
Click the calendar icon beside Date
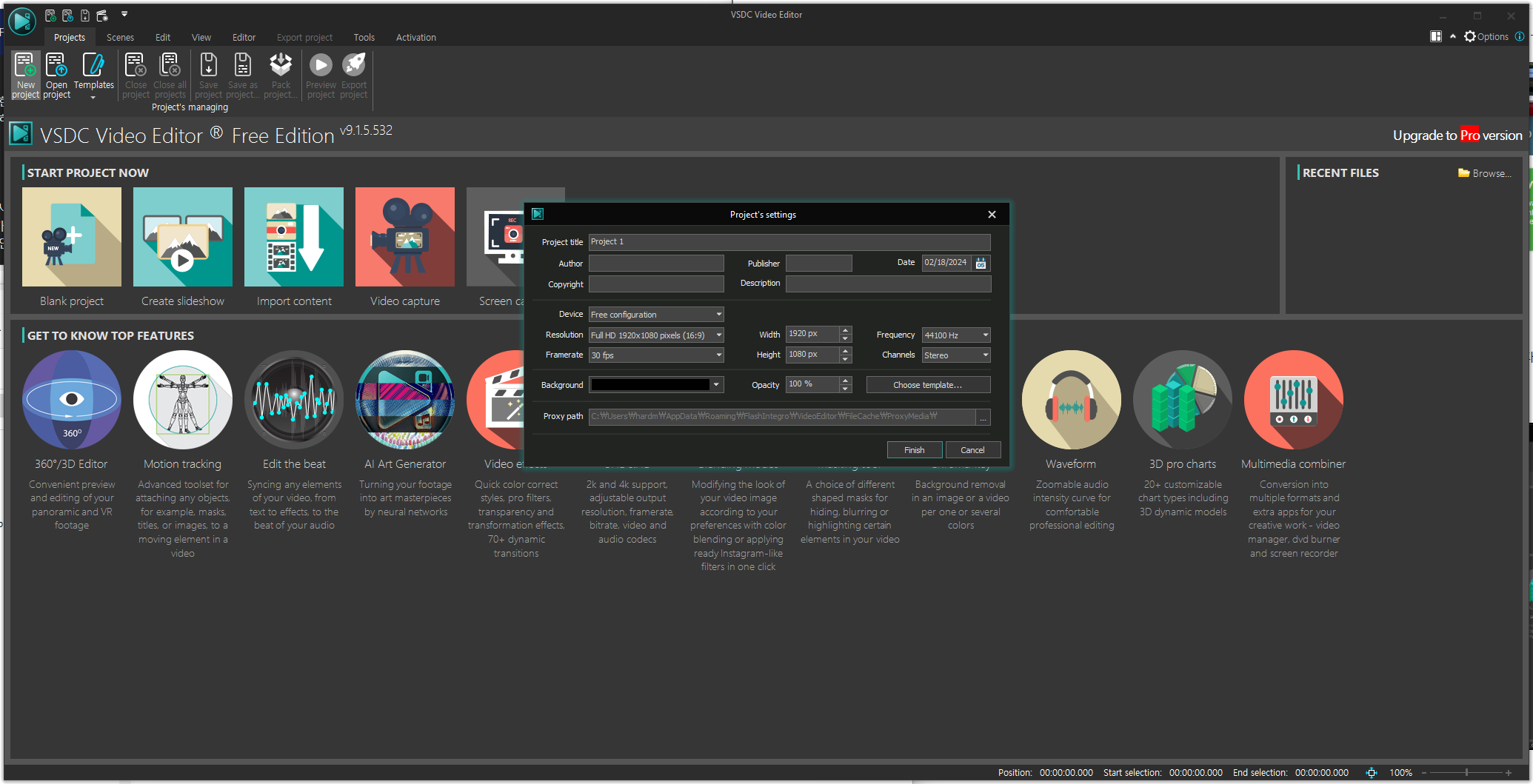[981, 263]
